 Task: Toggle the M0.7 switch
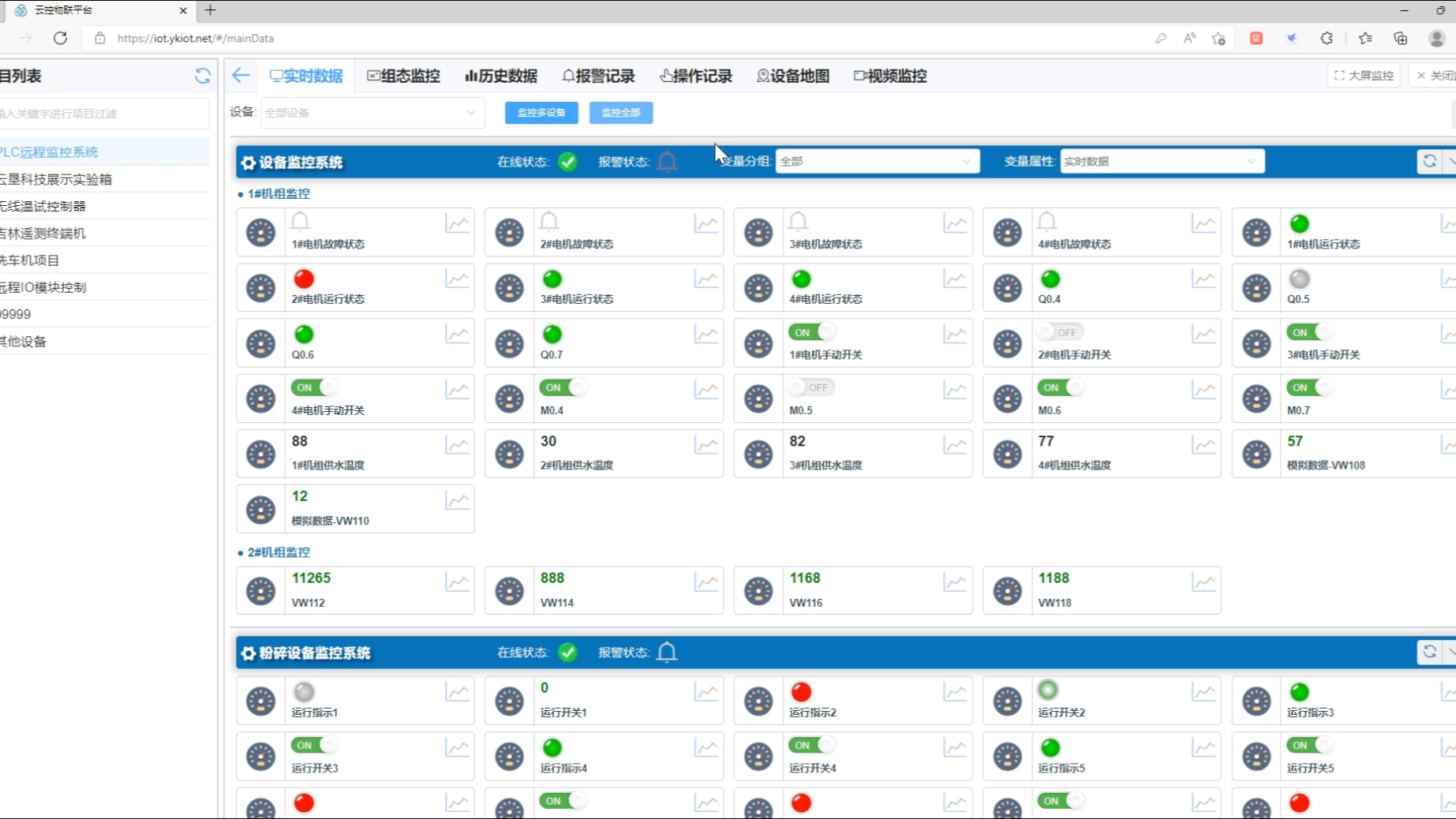coord(1309,387)
